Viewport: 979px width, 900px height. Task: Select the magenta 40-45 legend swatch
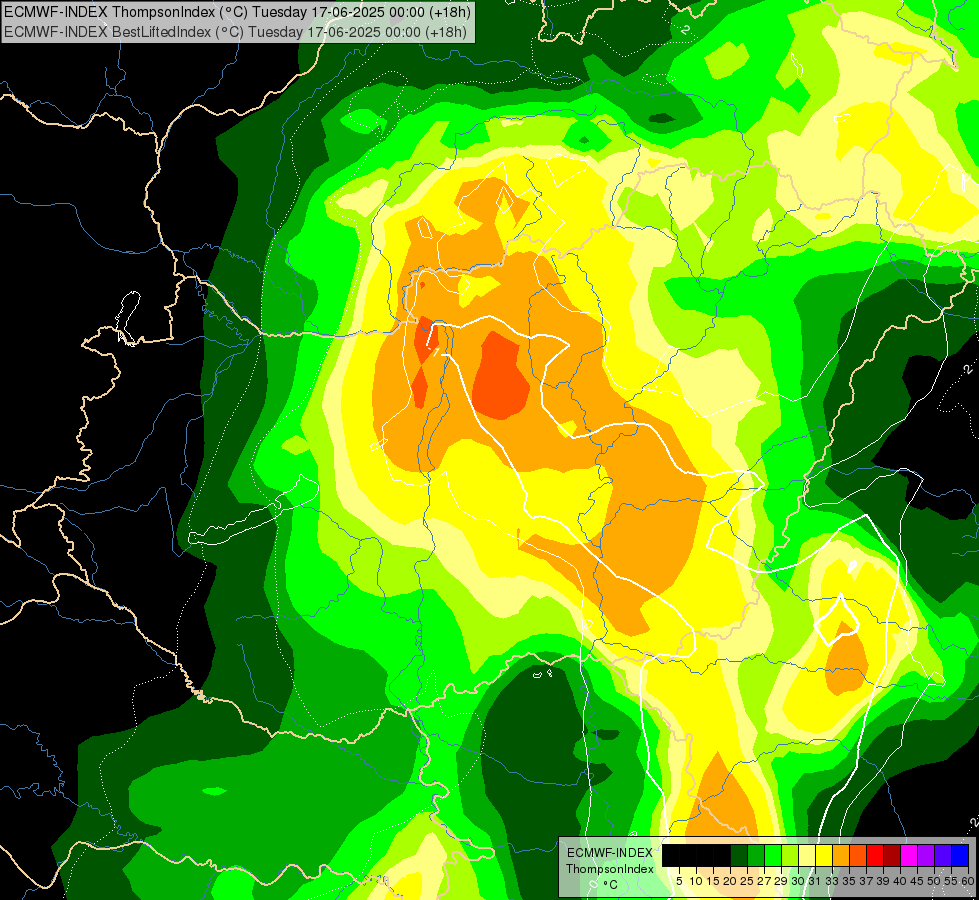pos(909,855)
